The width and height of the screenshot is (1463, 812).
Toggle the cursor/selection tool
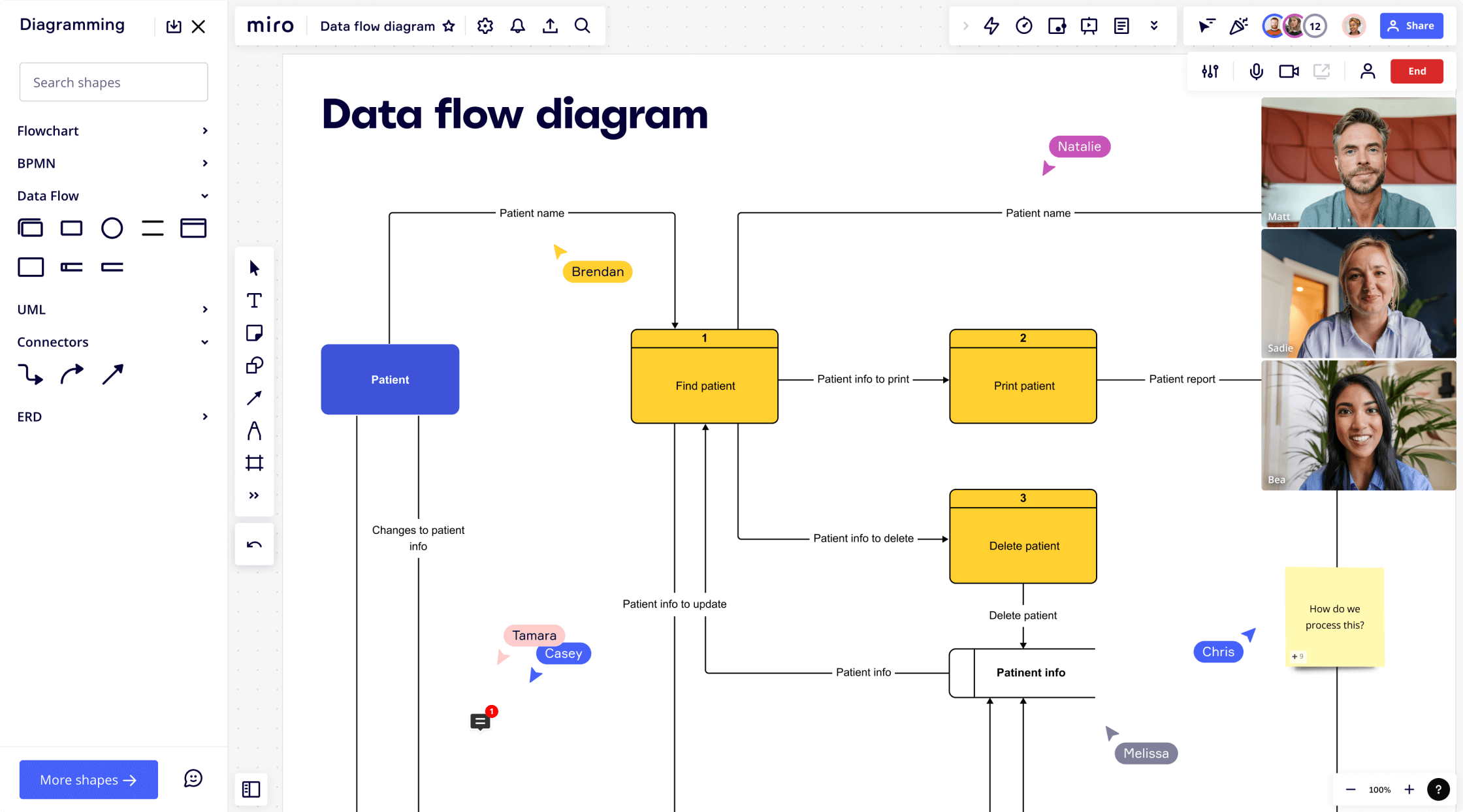(253, 267)
